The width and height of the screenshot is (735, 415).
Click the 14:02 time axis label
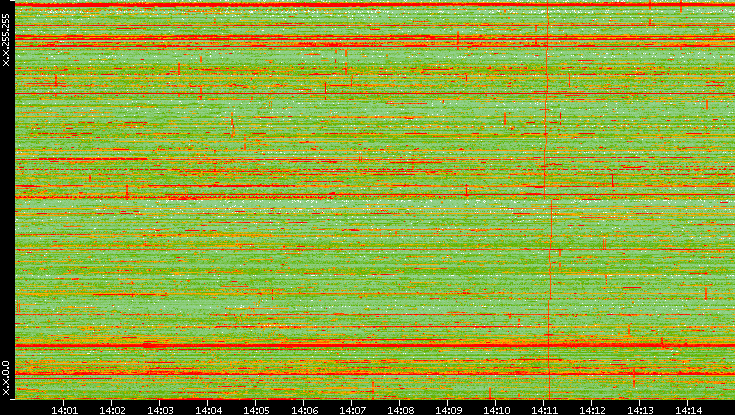pos(112,410)
